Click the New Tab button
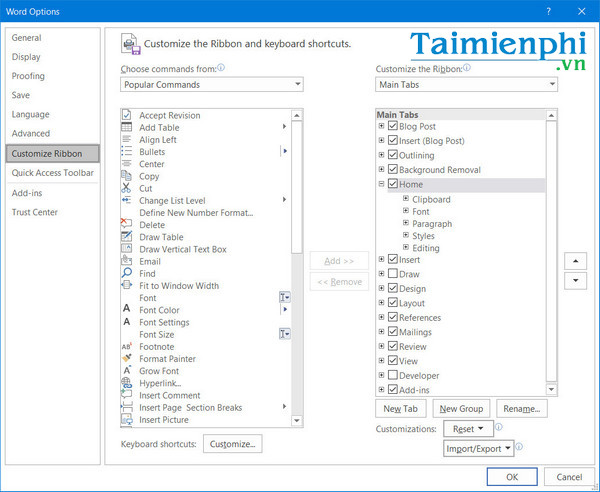Image resolution: width=600 pixels, height=492 pixels. click(401, 409)
